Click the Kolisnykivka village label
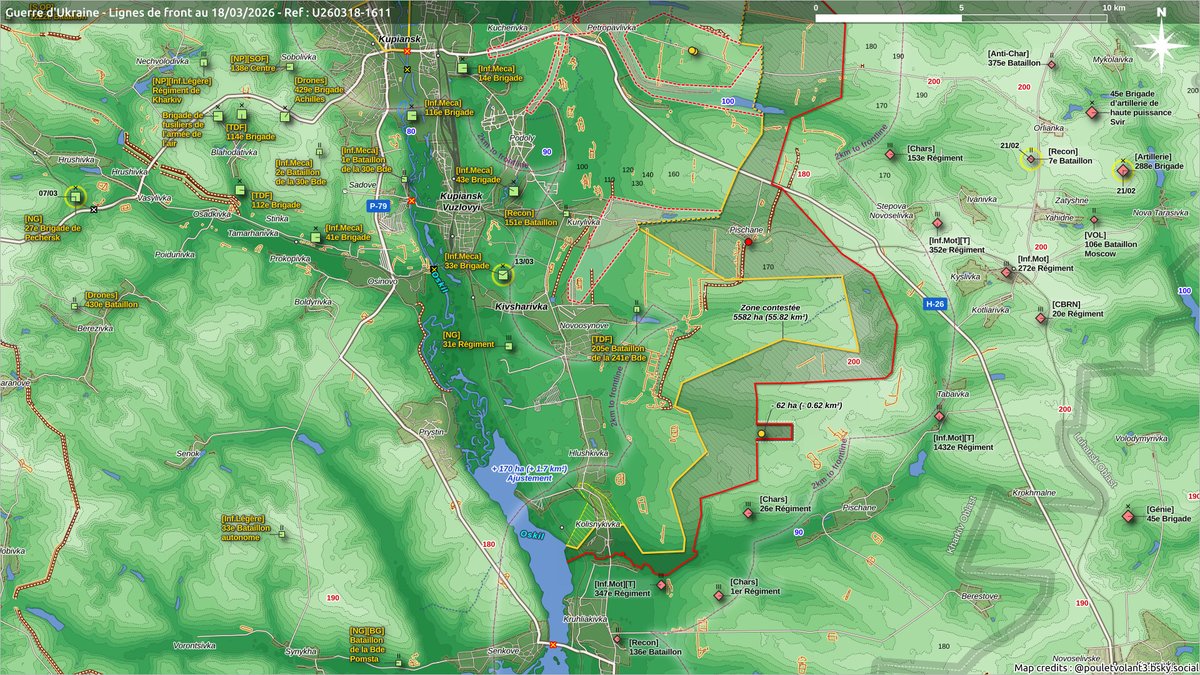This screenshot has width=1200, height=675. [599, 523]
